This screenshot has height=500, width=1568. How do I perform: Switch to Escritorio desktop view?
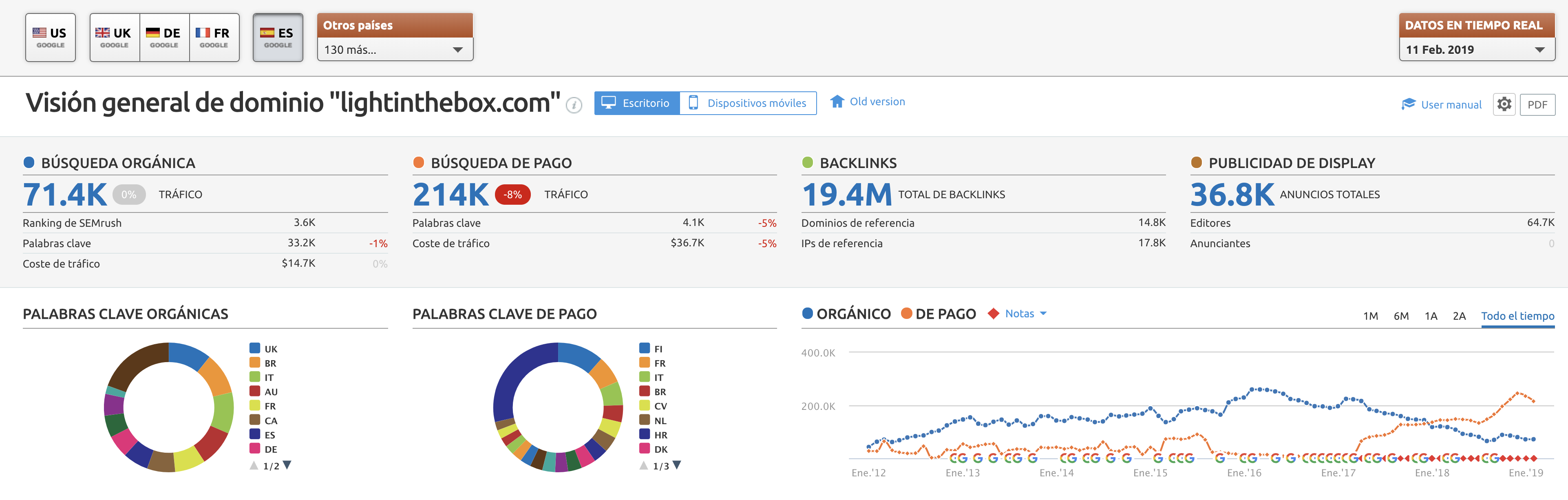click(637, 103)
